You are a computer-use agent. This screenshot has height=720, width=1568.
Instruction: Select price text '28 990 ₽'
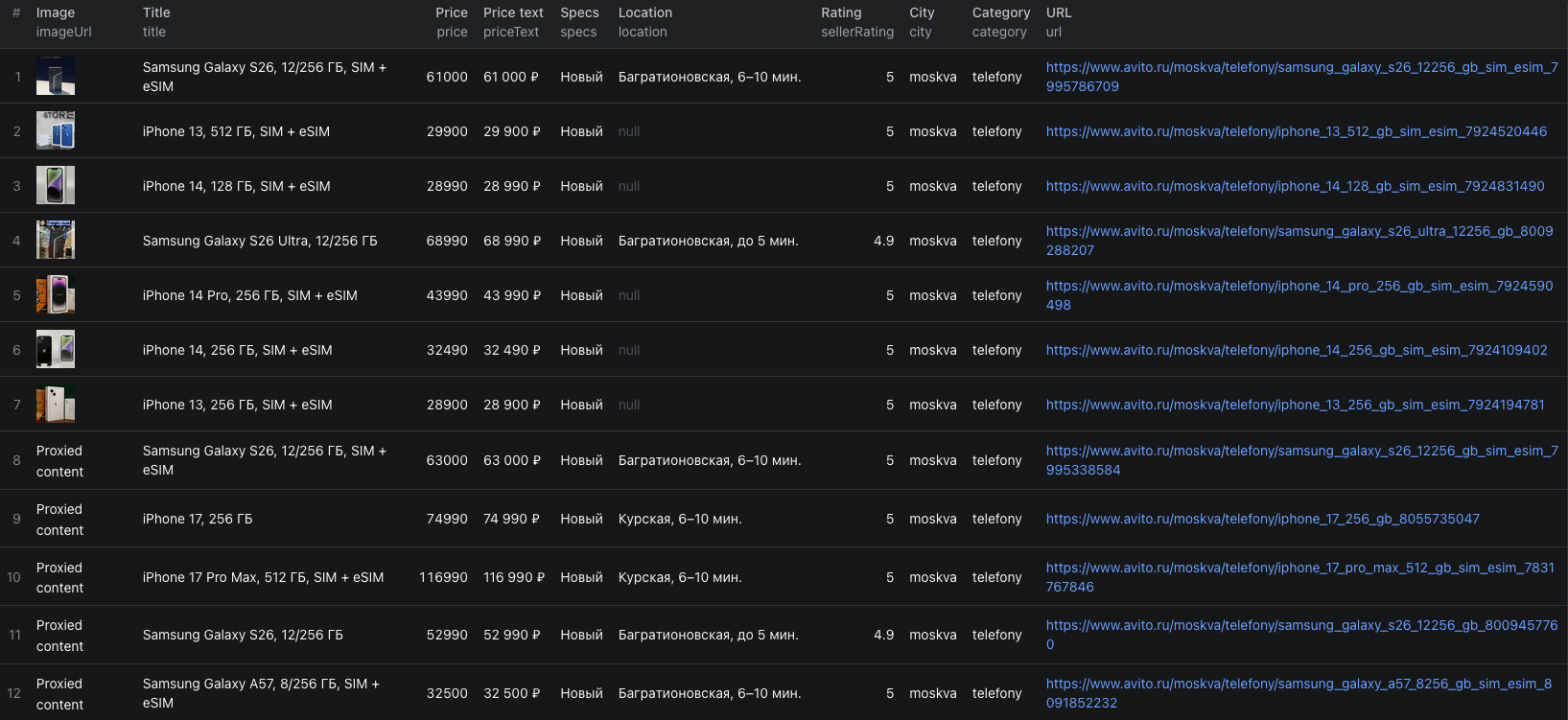point(512,186)
